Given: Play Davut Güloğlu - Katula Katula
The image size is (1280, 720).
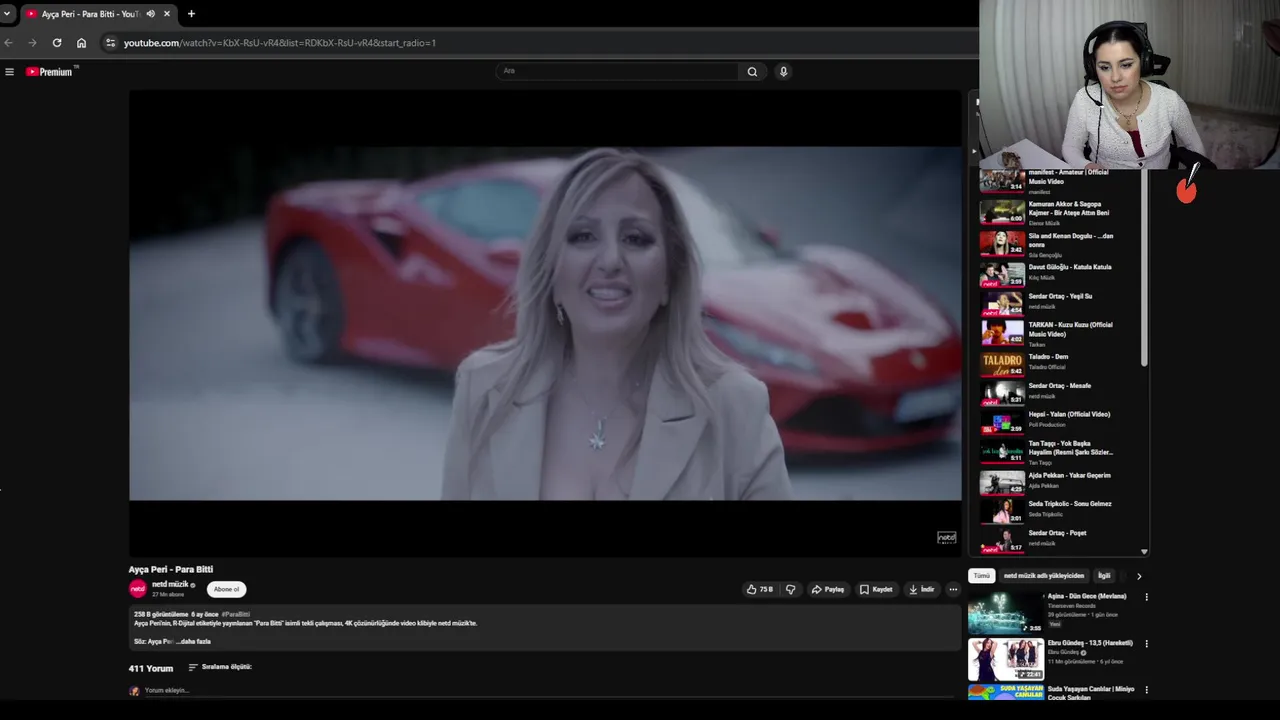Looking at the screenshot, I should 1060,274.
